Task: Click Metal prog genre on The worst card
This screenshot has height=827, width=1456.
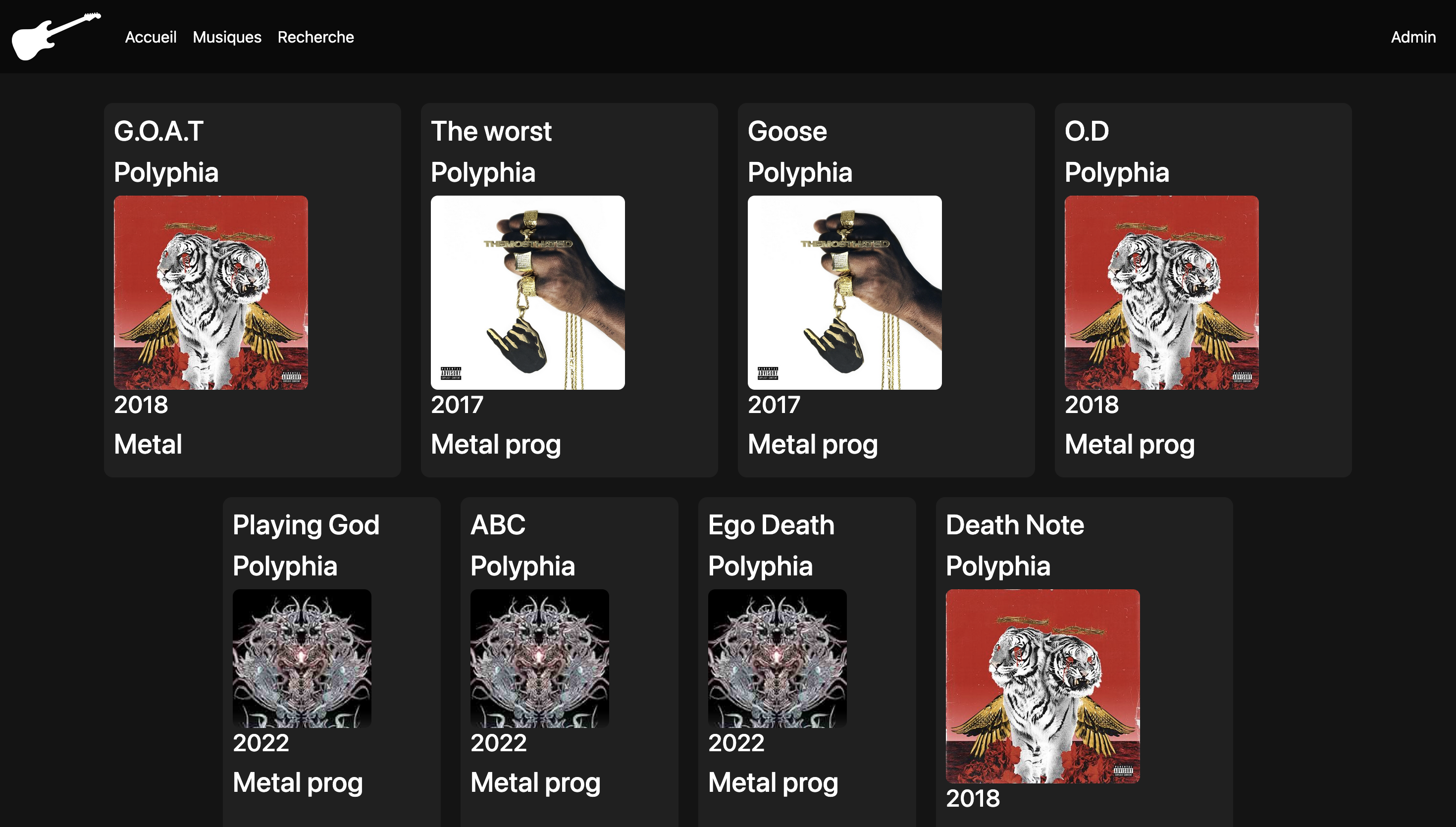Action: 496,444
